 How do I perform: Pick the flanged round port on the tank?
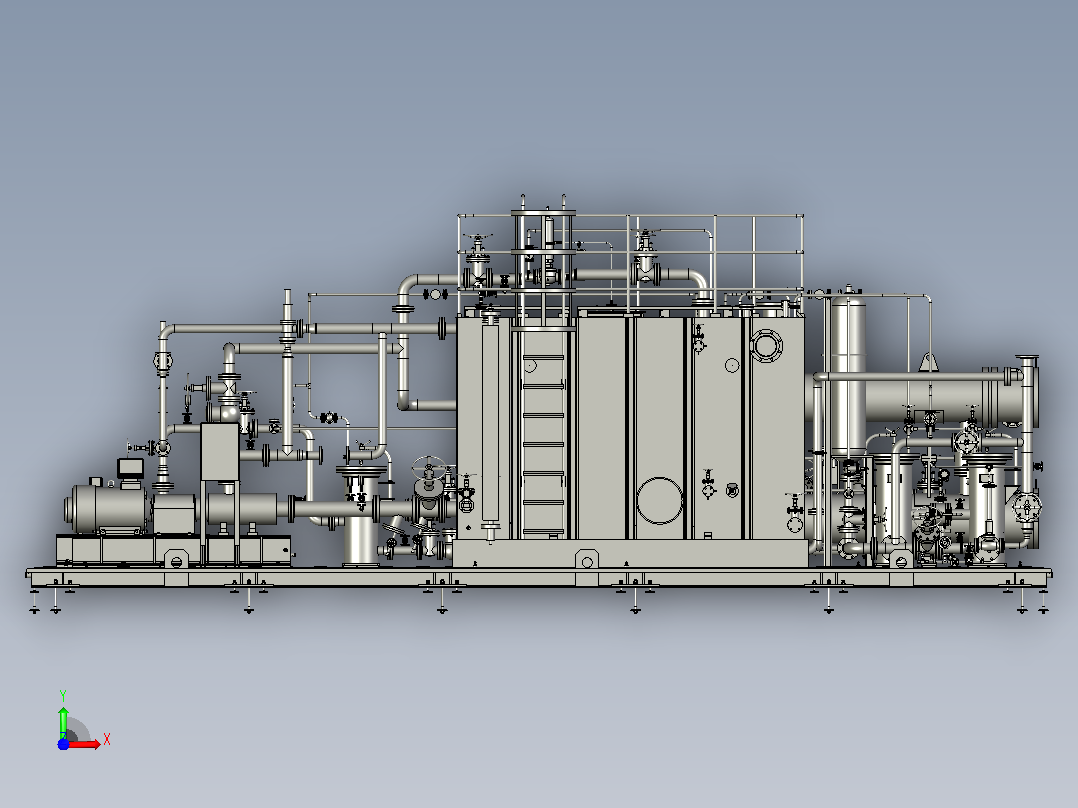tap(766, 345)
